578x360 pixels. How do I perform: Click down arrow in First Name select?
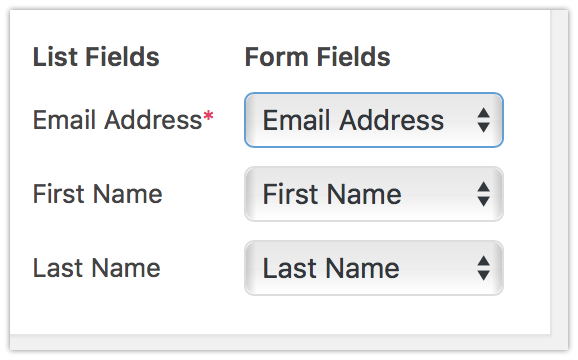coord(483,202)
